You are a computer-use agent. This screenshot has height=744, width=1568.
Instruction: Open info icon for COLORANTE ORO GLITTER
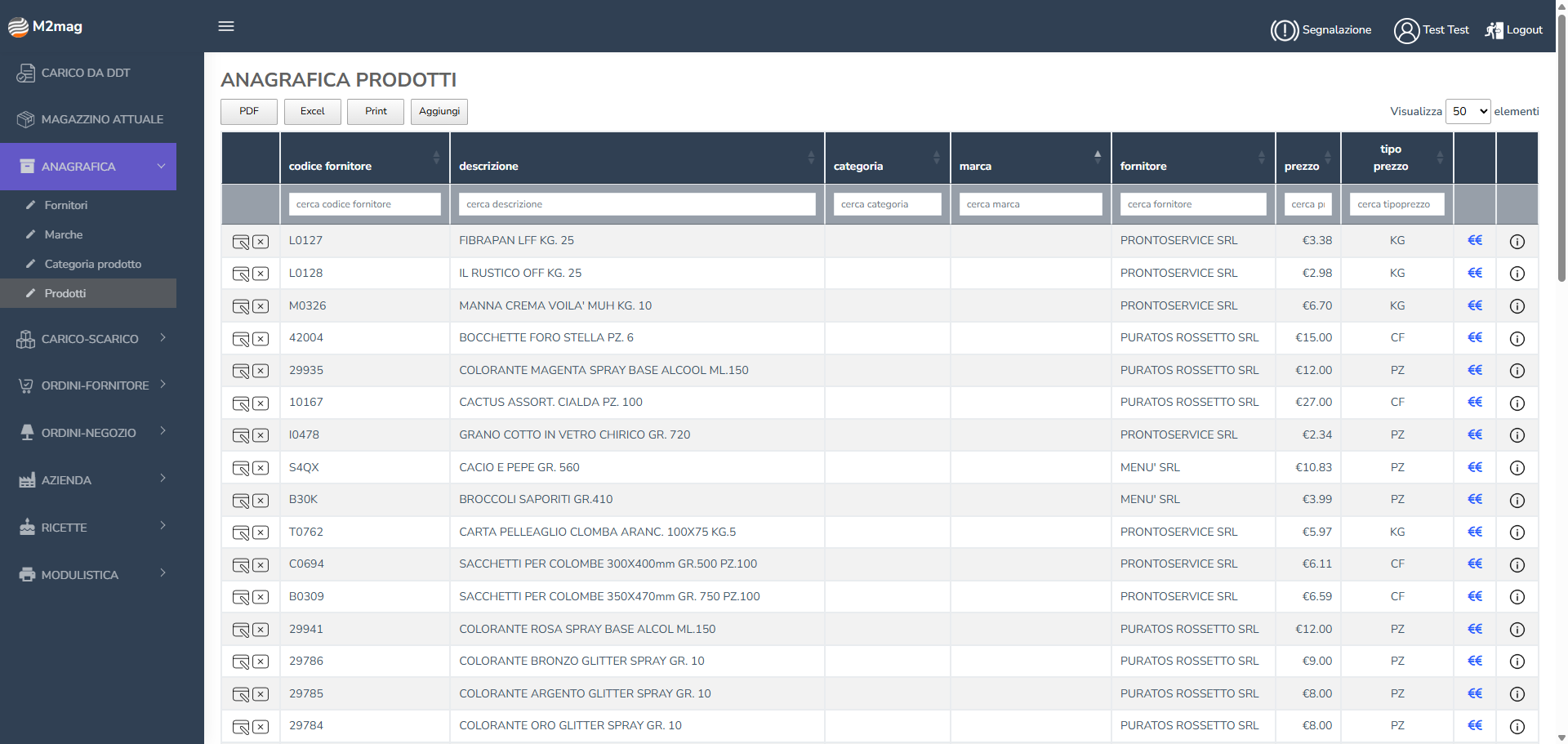coord(1517,726)
